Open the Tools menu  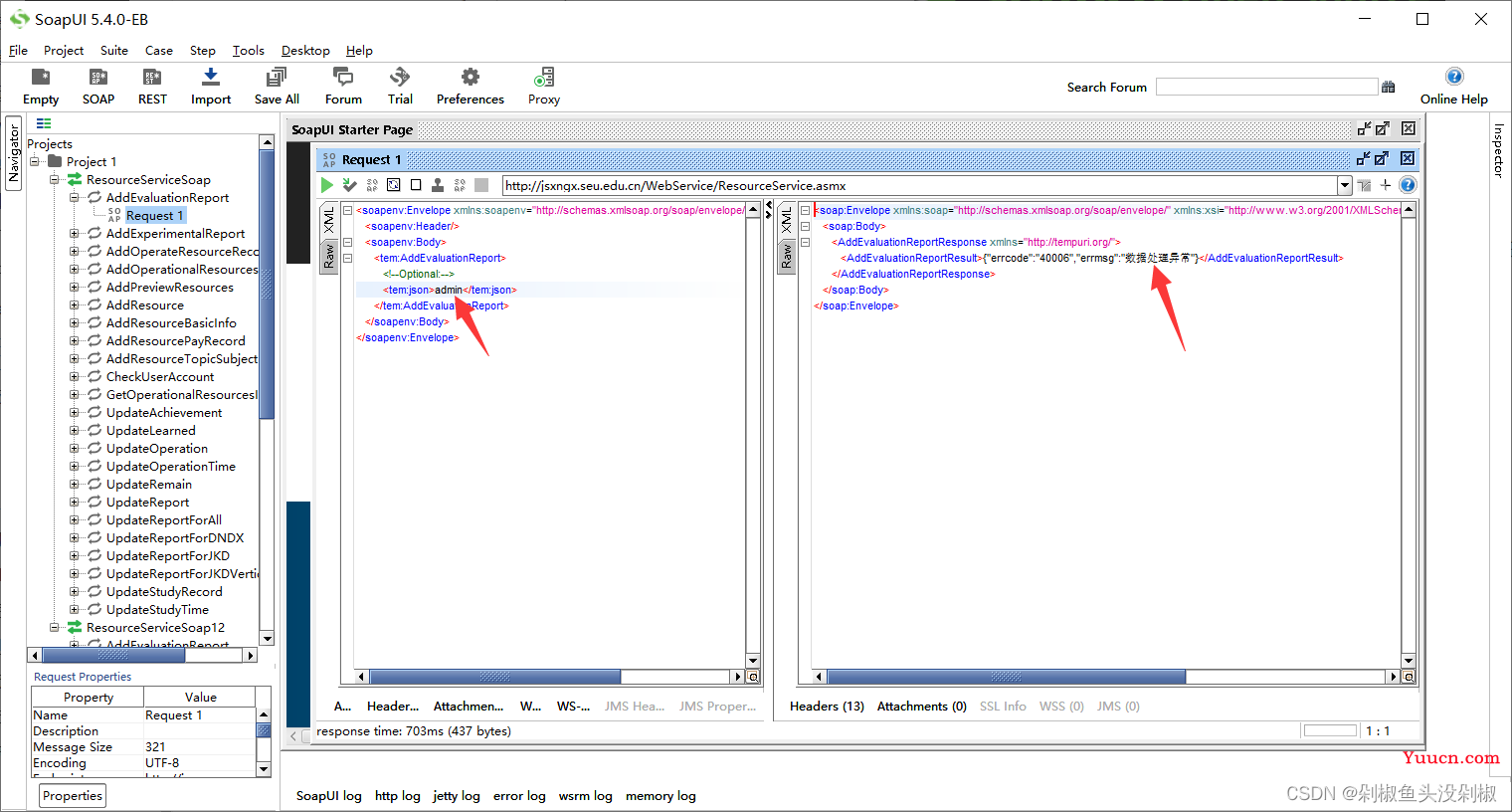(x=249, y=50)
